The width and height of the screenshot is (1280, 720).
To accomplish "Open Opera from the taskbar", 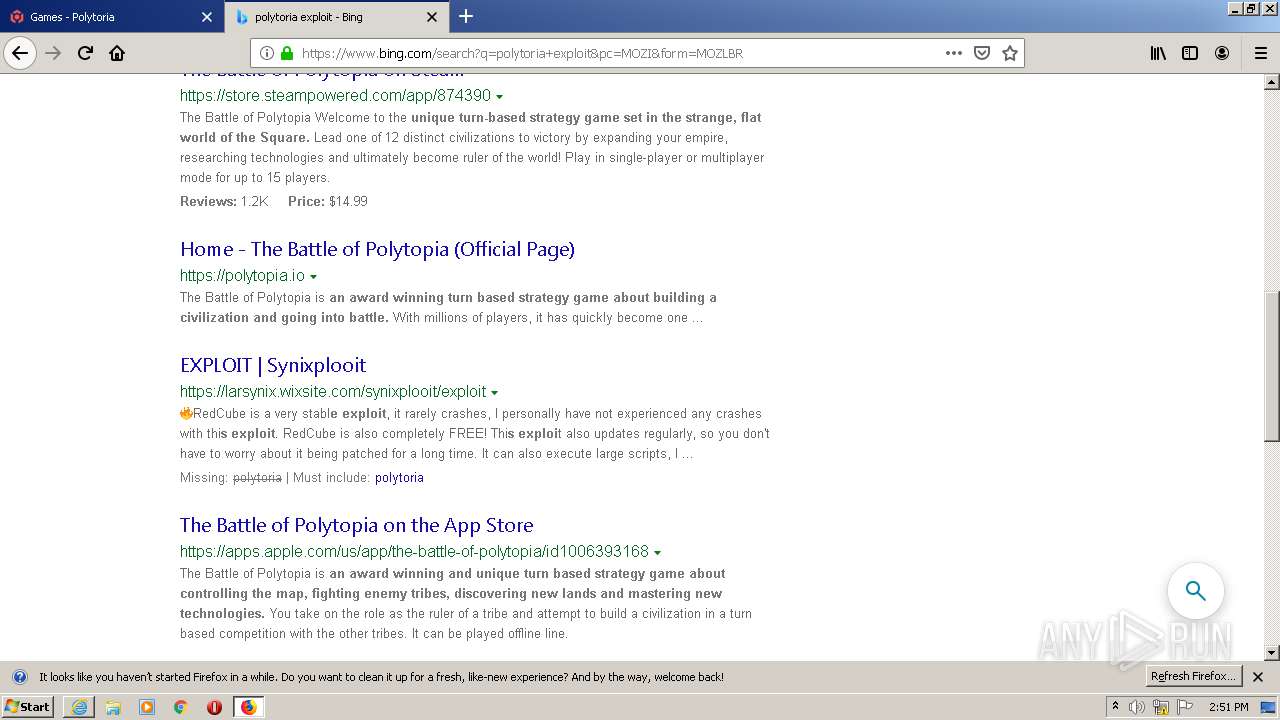I will click(x=214, y=707).
